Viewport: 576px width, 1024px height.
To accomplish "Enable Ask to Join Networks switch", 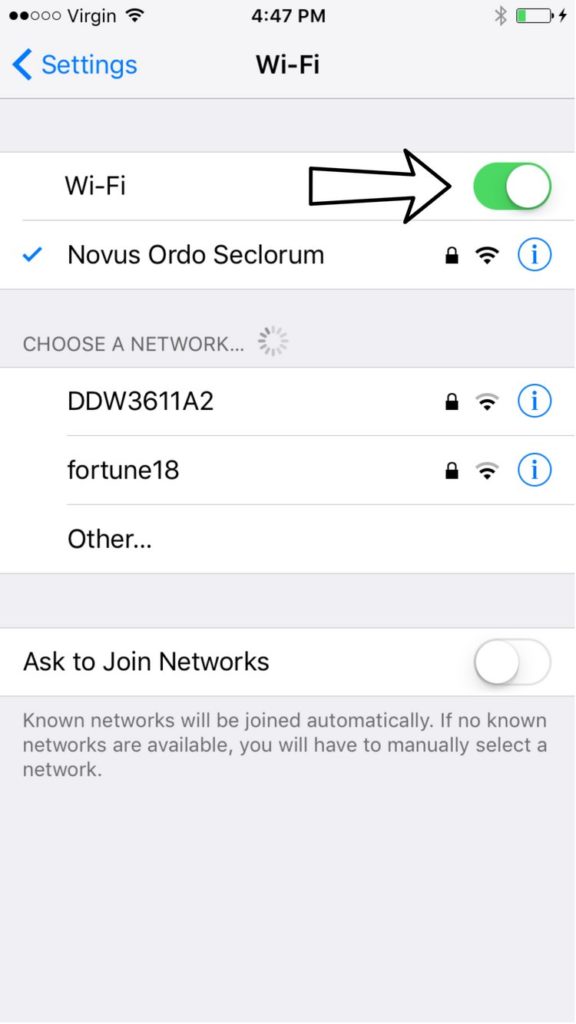I will 512,662.
